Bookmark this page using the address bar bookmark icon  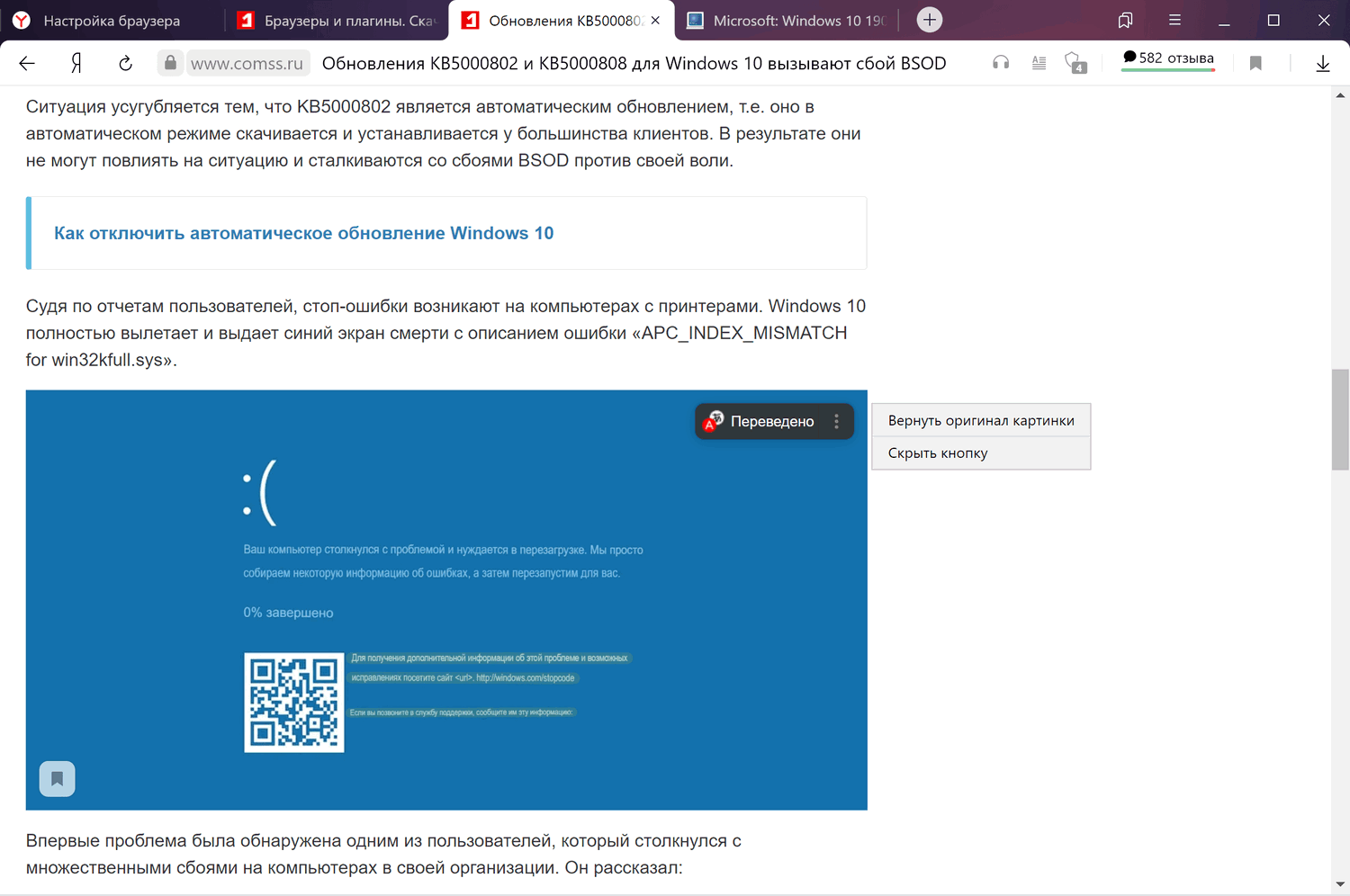[x=1255, y=63]
